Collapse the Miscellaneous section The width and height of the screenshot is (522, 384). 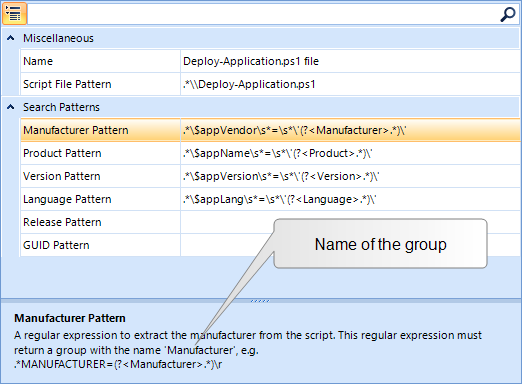(x=10, y=38)
